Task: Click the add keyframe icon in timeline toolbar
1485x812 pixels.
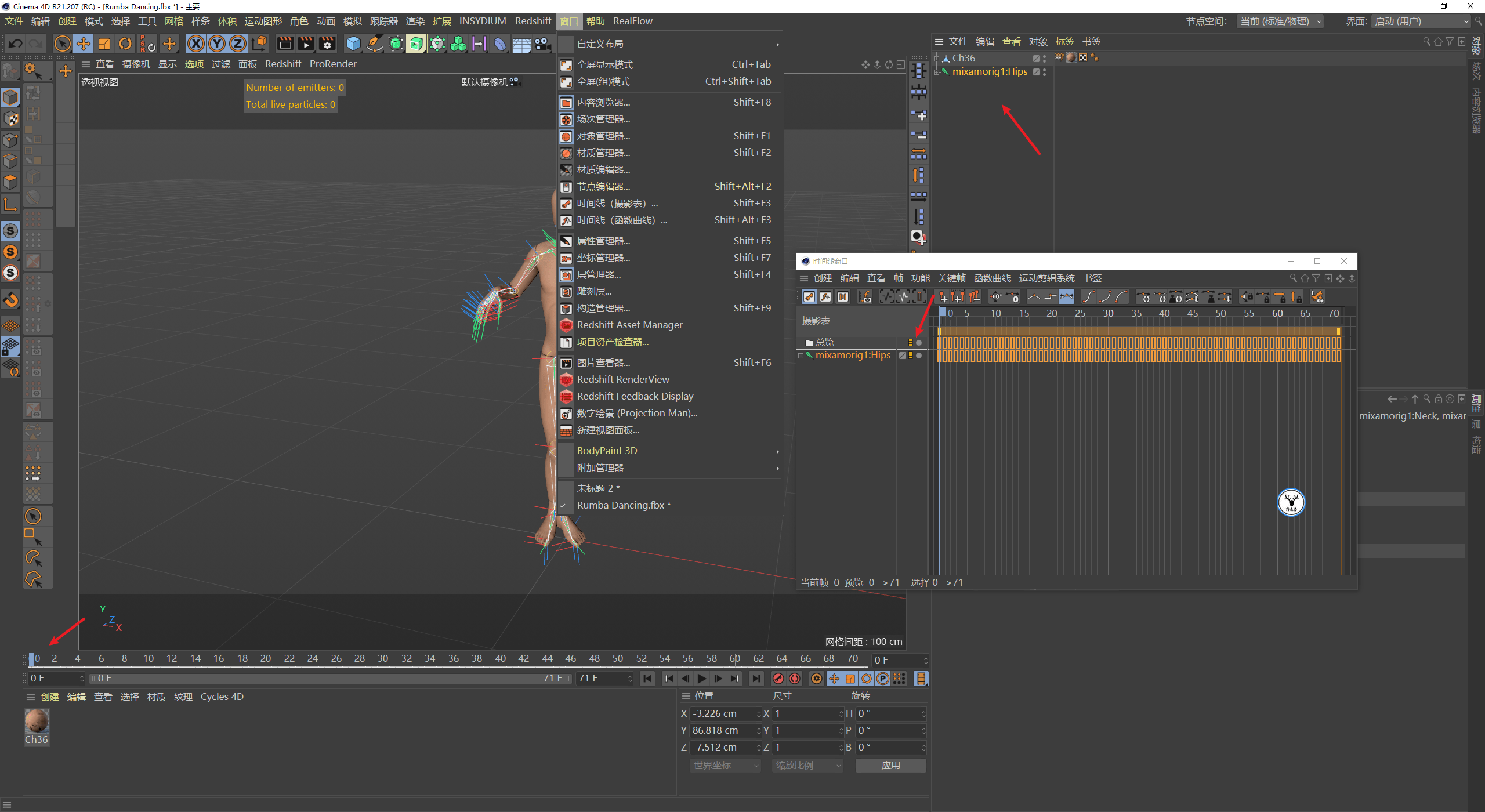Action: (x=943, y=296)
